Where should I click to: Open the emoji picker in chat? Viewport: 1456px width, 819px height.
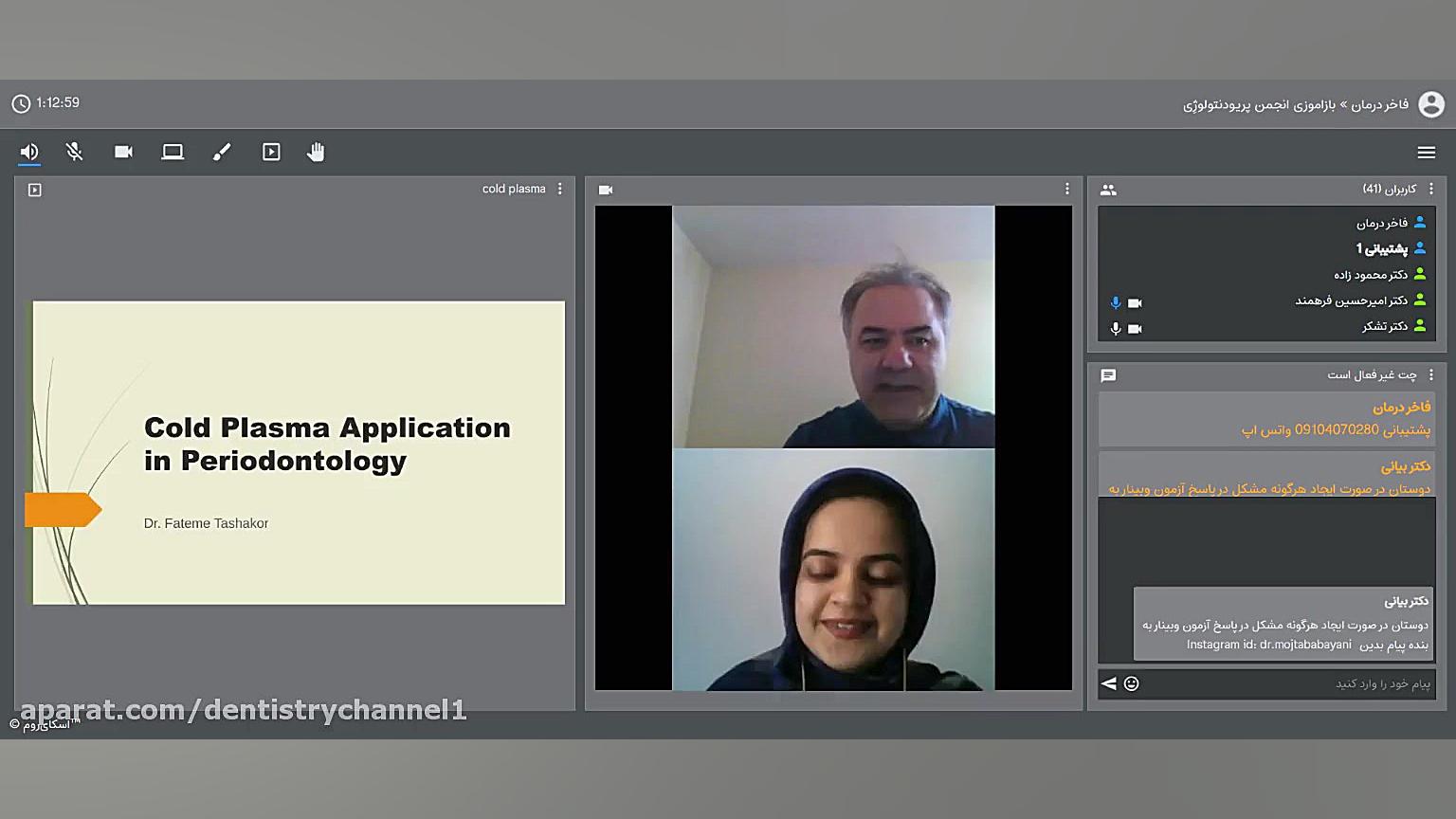point(1131,683)
